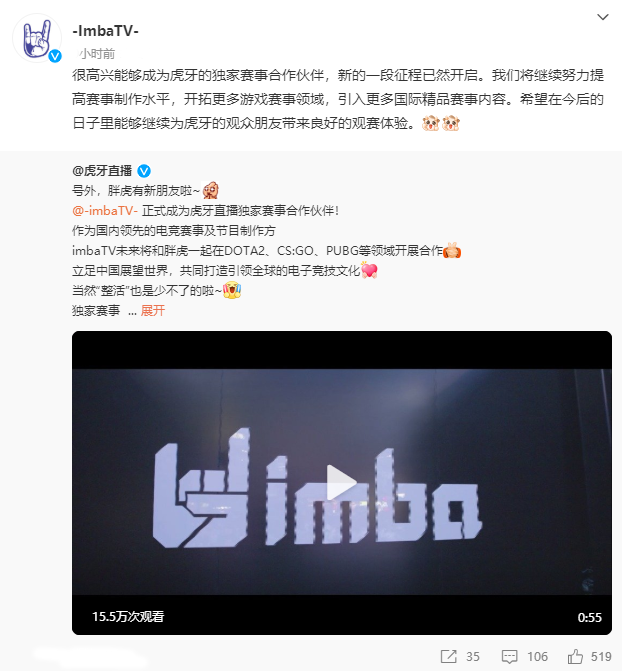Click the verified badge beside 虎牙直播
Image resolution: width=622 pixels, height=671 pixels.
click(x=144, y=171)
